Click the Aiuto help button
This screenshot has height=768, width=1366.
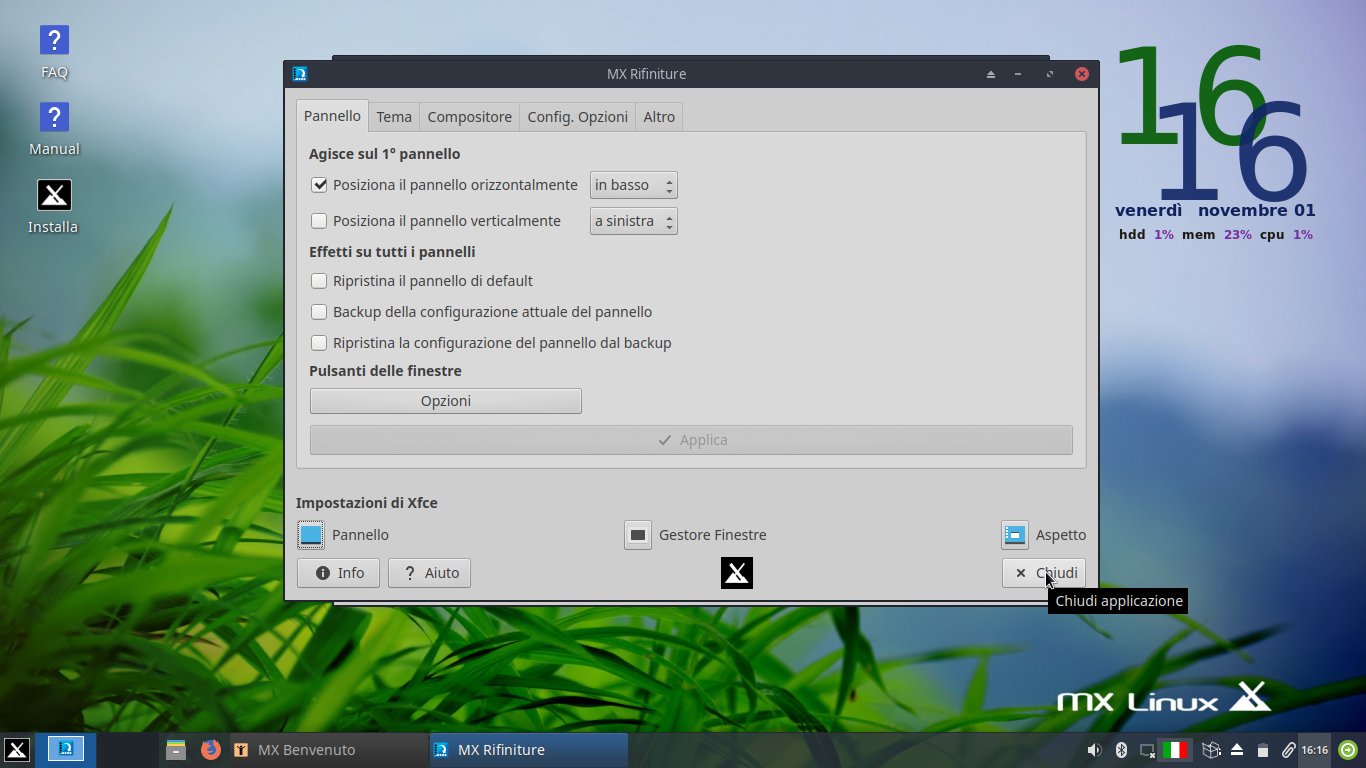pyautogui.click(x=430, y=573)
